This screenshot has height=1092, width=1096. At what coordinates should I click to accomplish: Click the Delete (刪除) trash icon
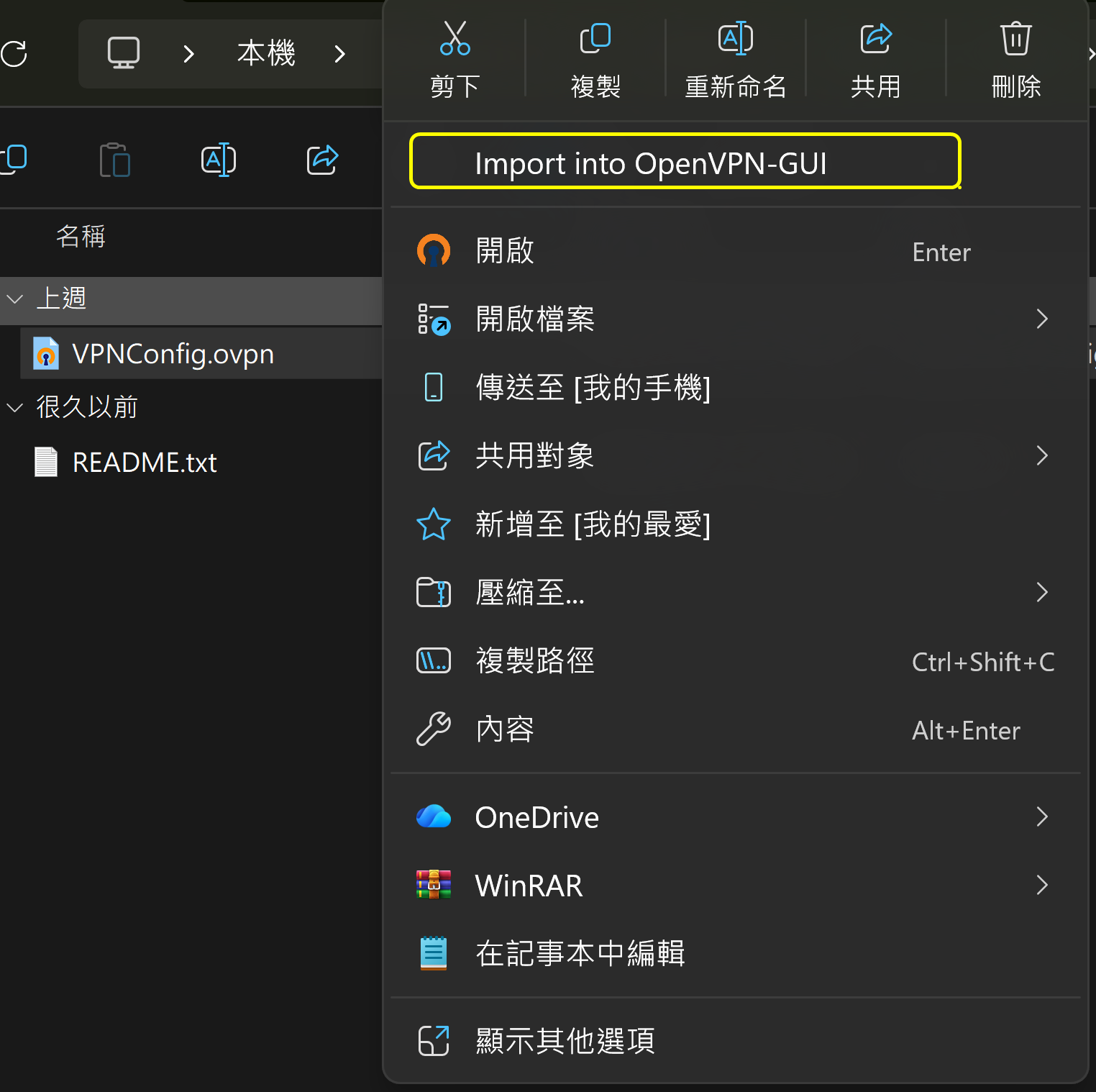pos(1015,38)
